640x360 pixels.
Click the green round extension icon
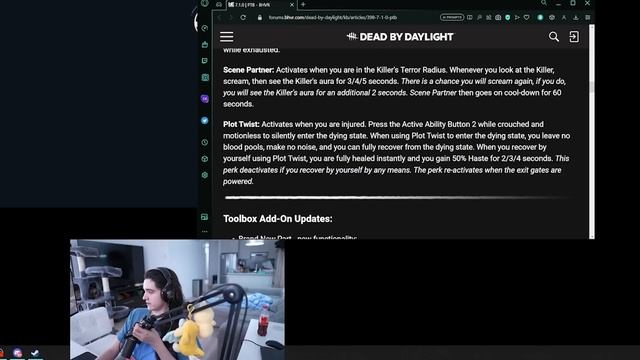click(540, 18)
